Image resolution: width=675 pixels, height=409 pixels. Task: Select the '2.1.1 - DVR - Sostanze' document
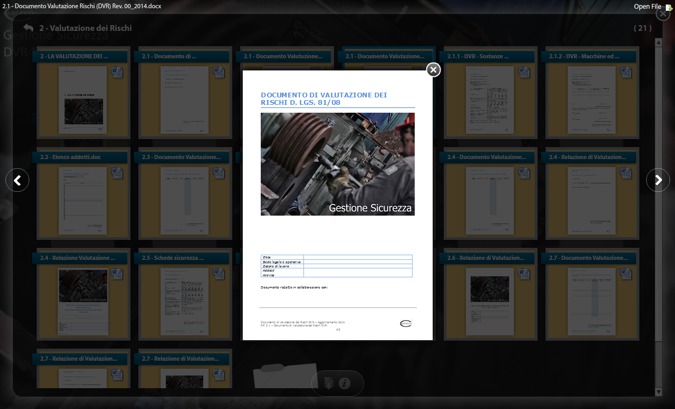tap(490, 100)
